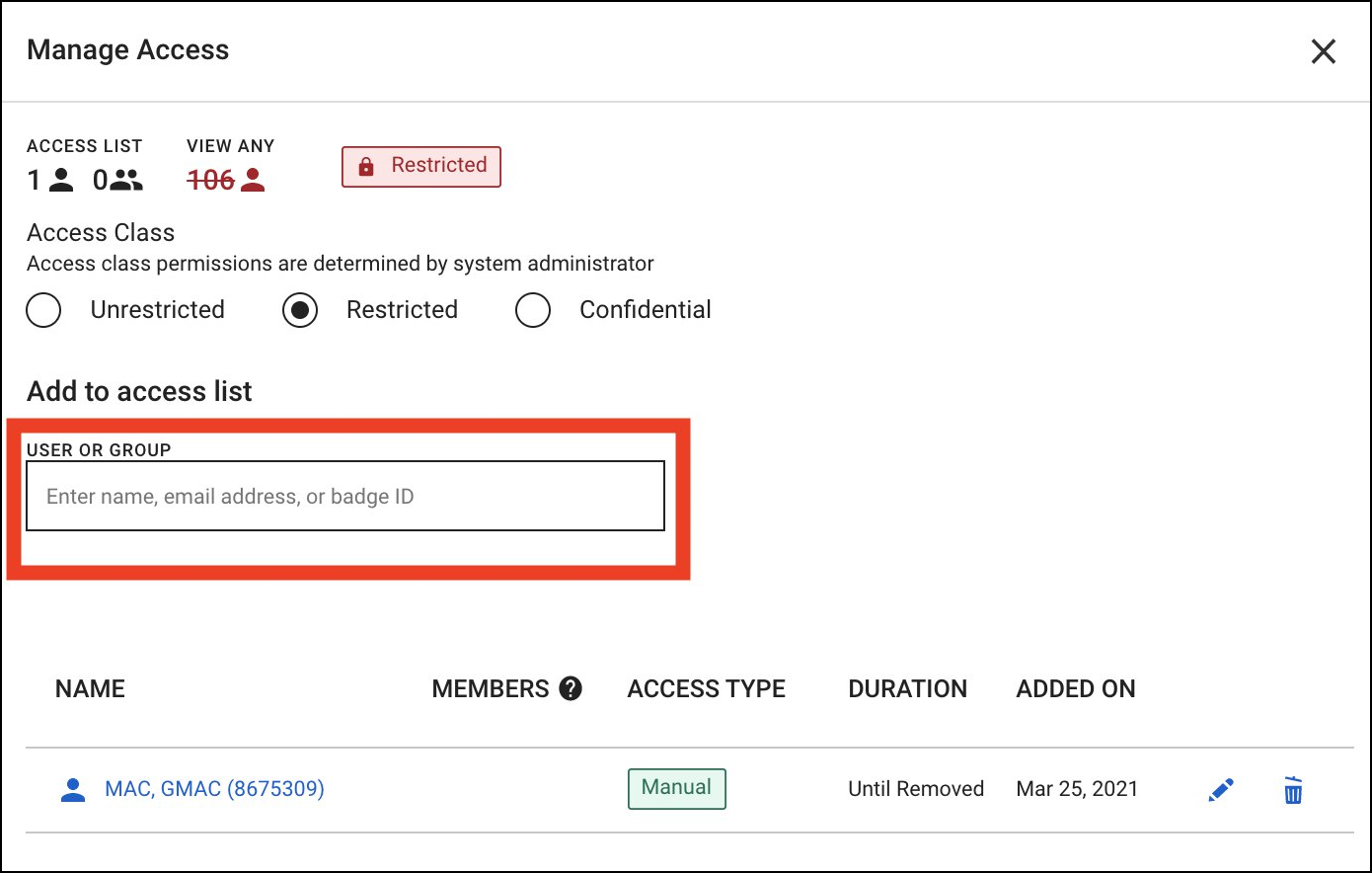The image size is (1372, 873).
Task: Click the Manual access type badge
Action: tap(676, 787)
